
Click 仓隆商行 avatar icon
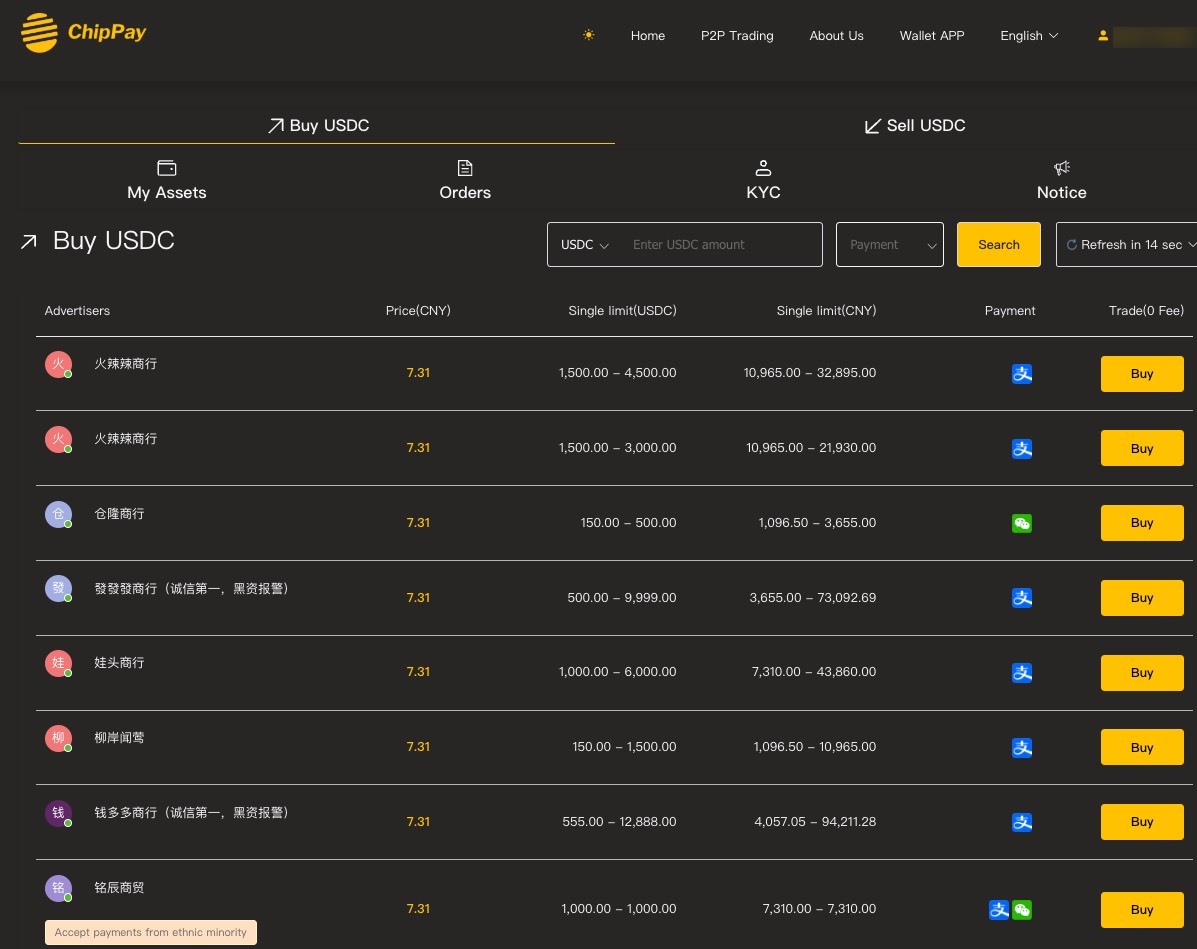point(59,515)
